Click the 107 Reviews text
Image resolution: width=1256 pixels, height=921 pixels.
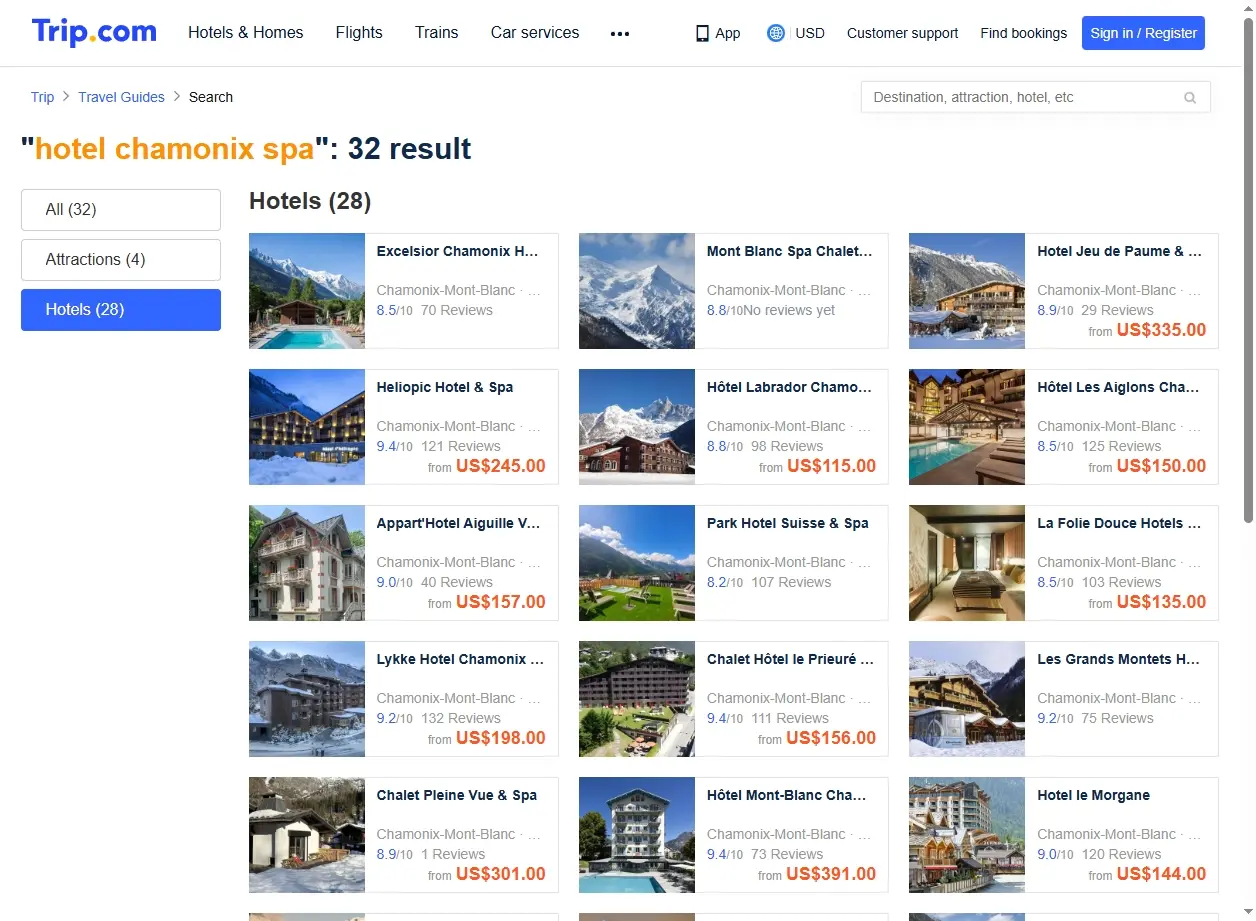pos(791,582)
